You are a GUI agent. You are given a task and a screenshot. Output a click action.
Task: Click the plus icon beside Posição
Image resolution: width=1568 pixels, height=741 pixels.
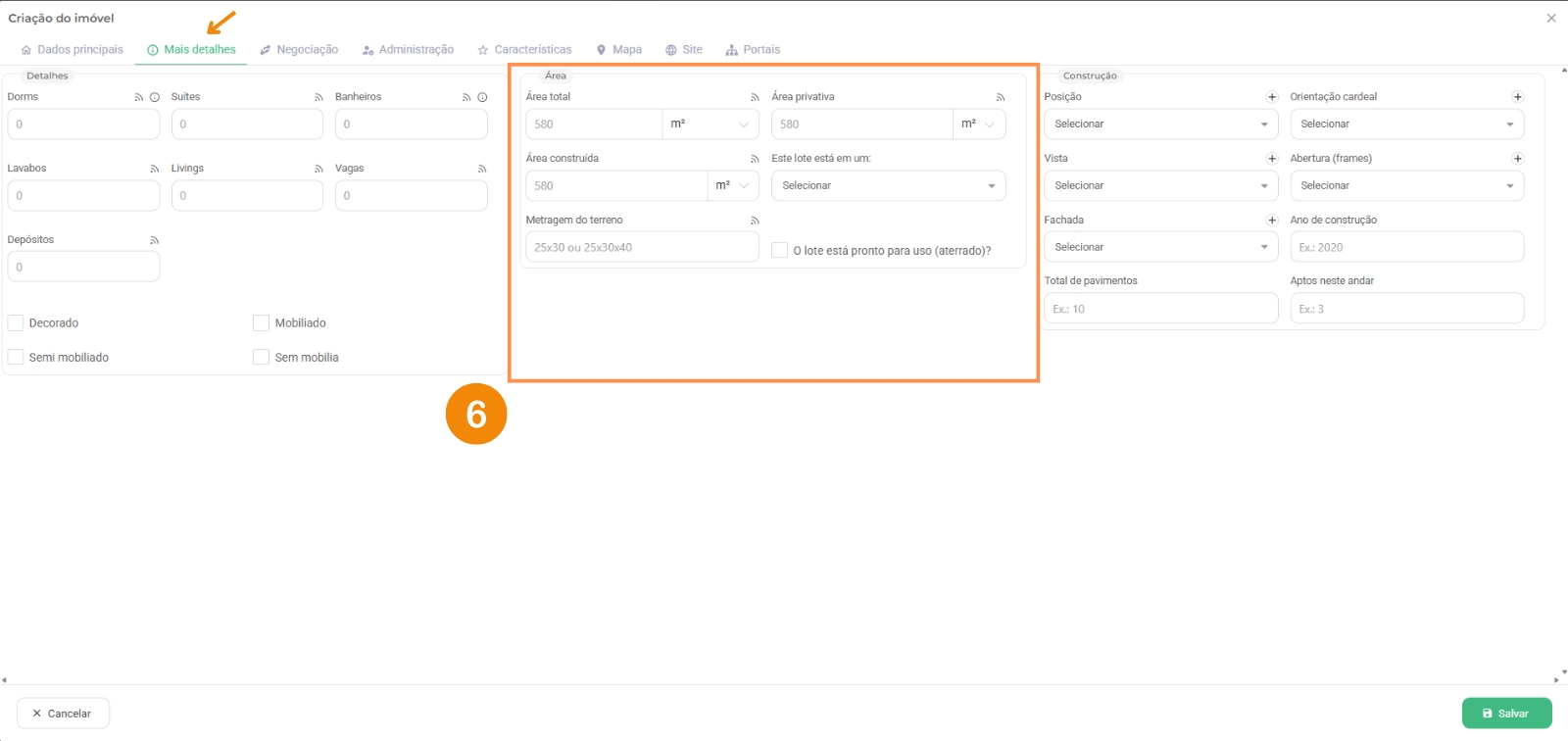[x=1272, y=97]
